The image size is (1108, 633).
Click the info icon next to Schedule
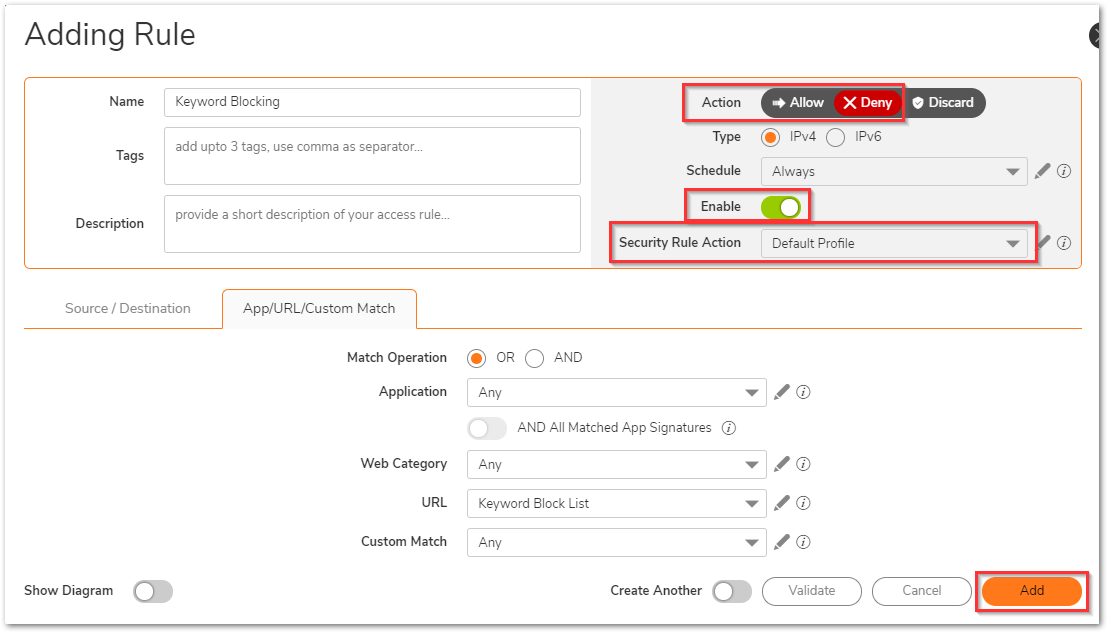(x=1064, y=171)
